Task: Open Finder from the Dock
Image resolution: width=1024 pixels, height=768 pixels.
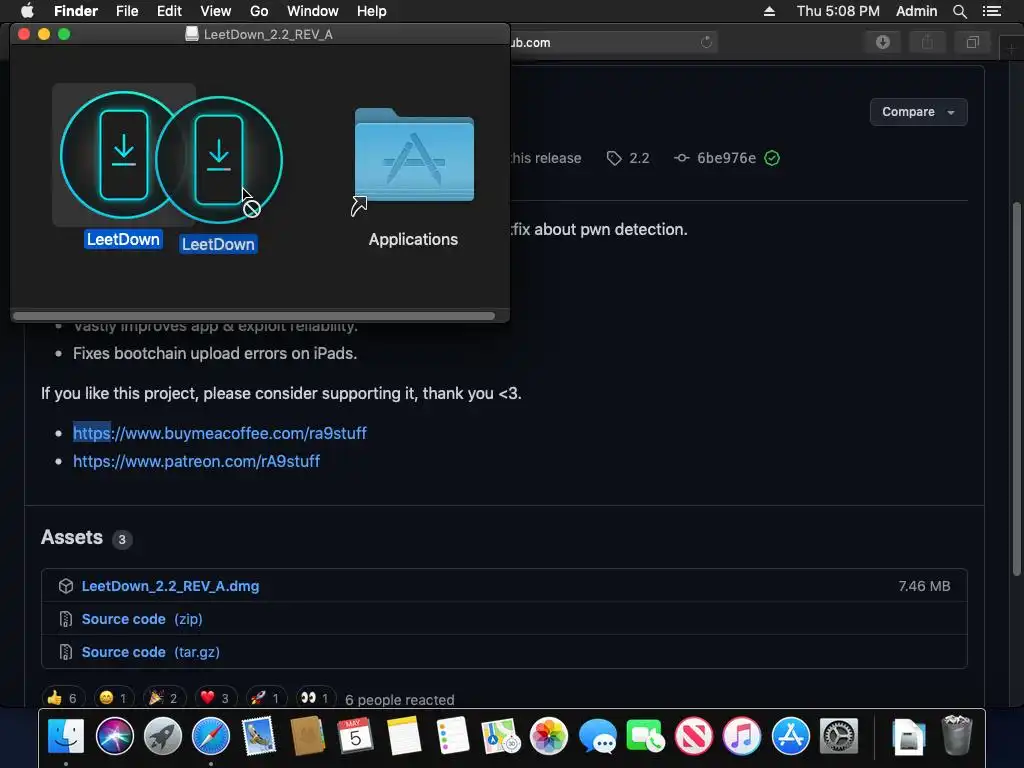Action: tap(66, 737)
